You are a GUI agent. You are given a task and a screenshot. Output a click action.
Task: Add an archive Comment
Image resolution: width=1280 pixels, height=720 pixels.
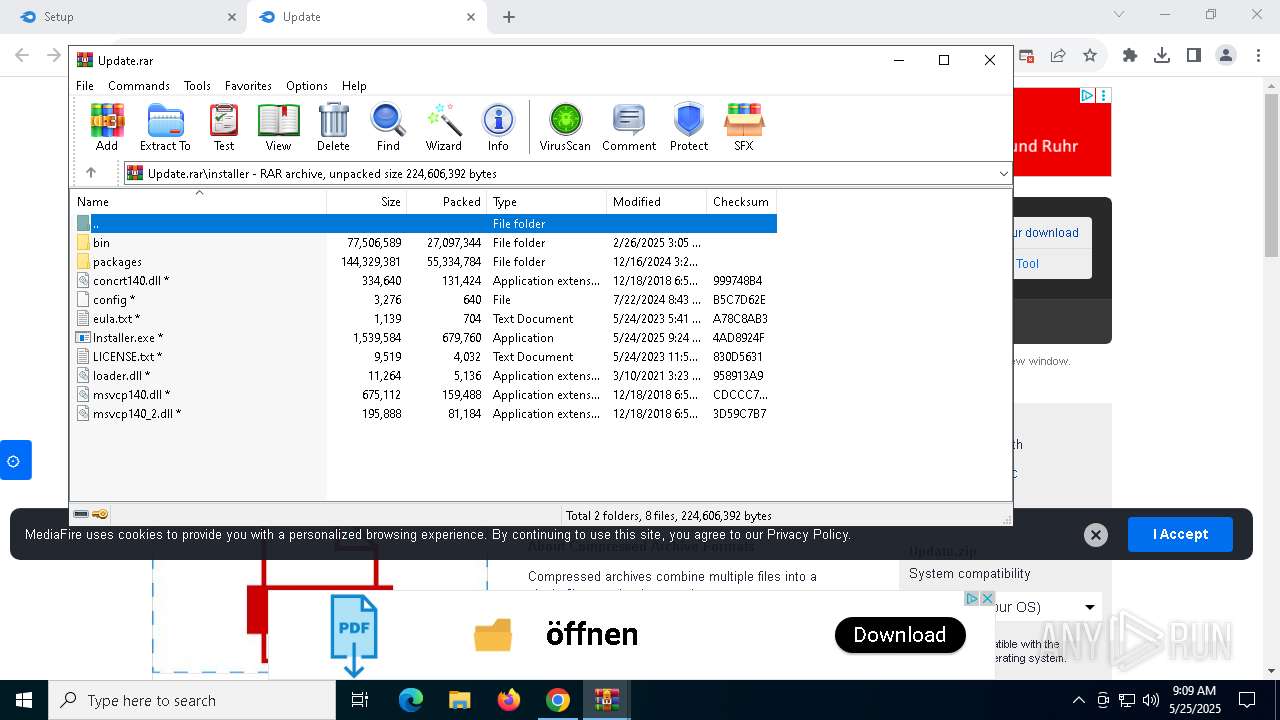click(x=629, y=127)
